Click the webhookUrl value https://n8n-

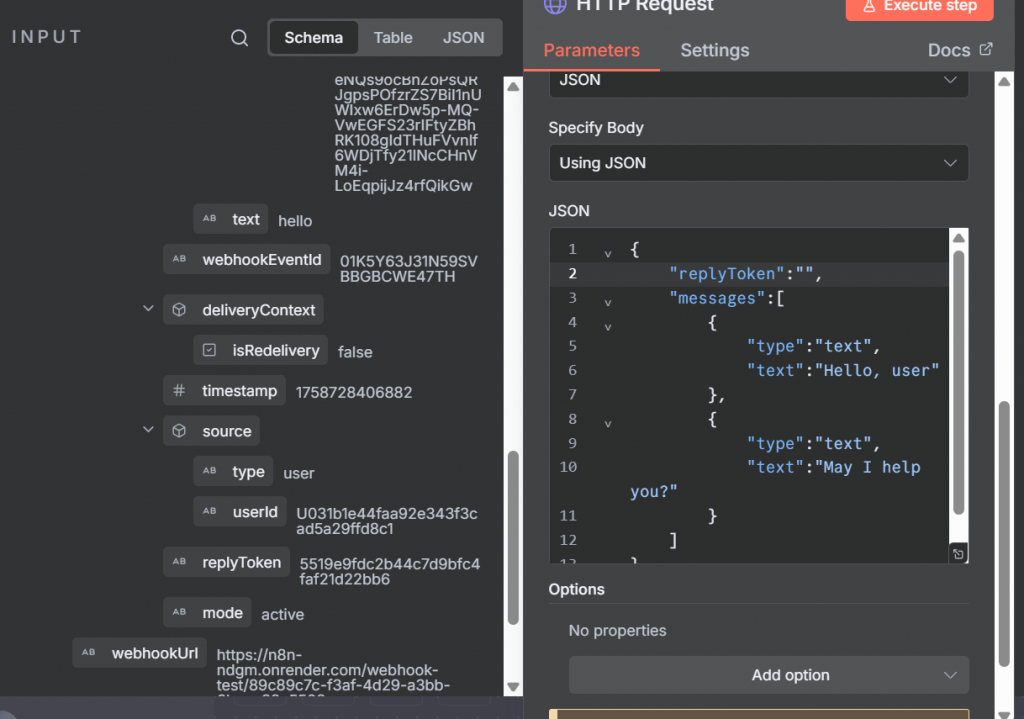coord(259,655)
